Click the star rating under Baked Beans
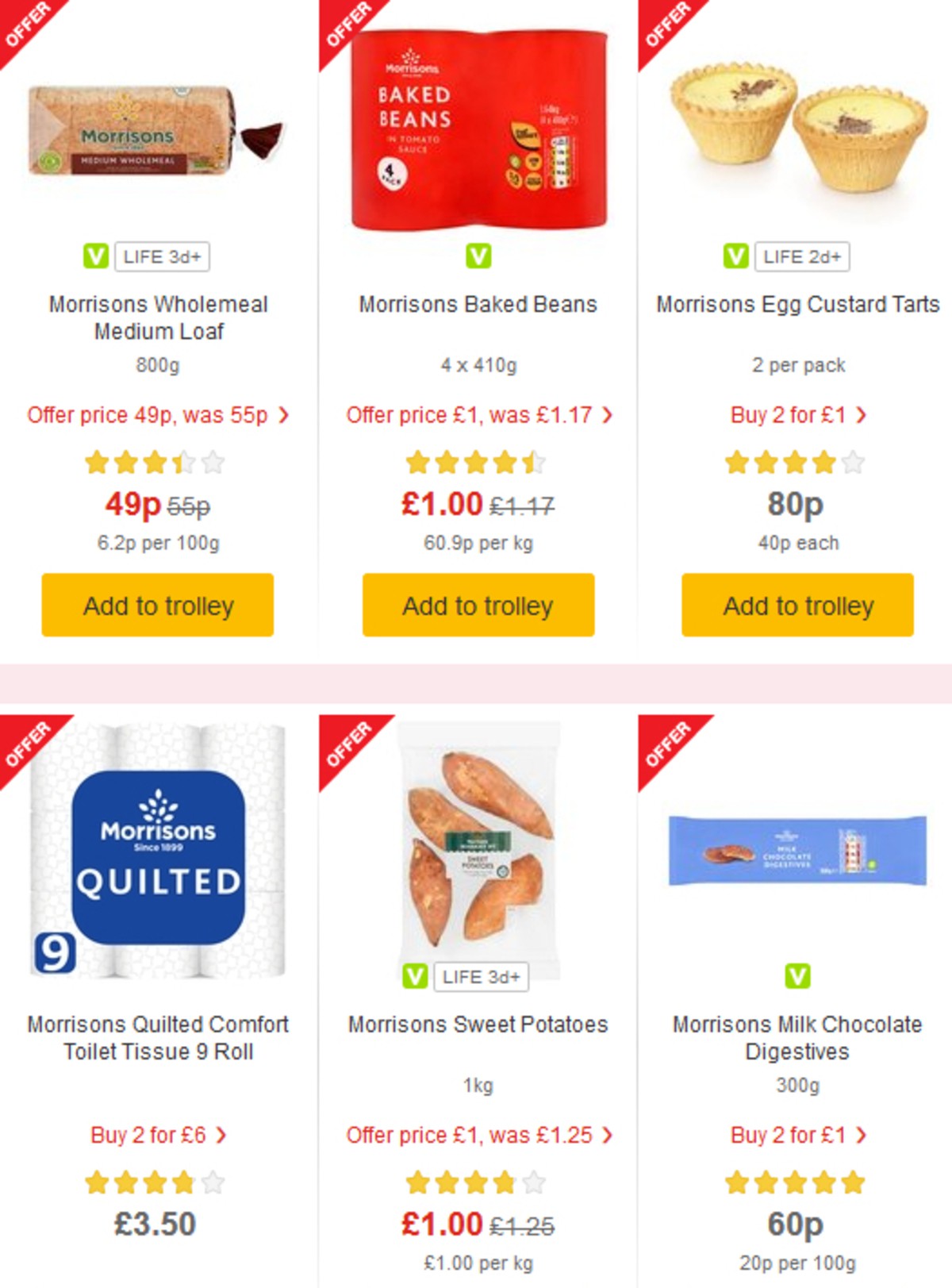952x1288 pixels. tap(476, 462)
